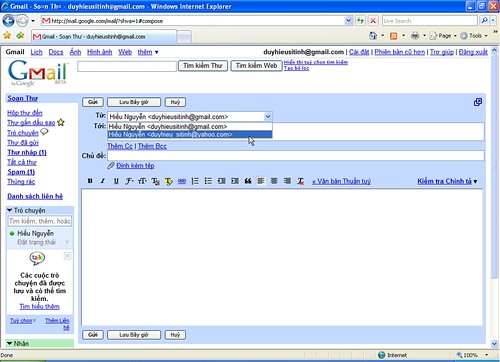
Task: Click the chat search Tìm kiếm field
Action: coord(40,221)
